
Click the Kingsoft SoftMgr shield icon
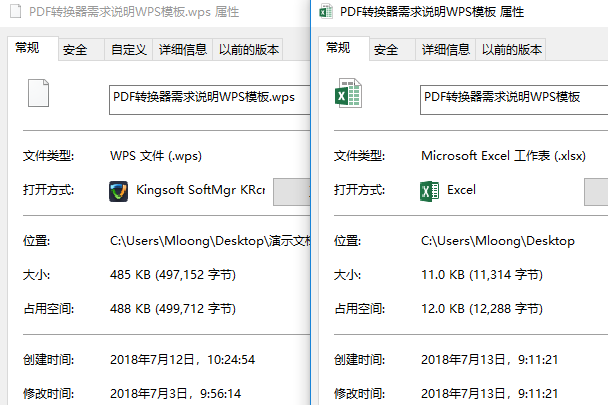pyautogui.click(x=118, y=191)
